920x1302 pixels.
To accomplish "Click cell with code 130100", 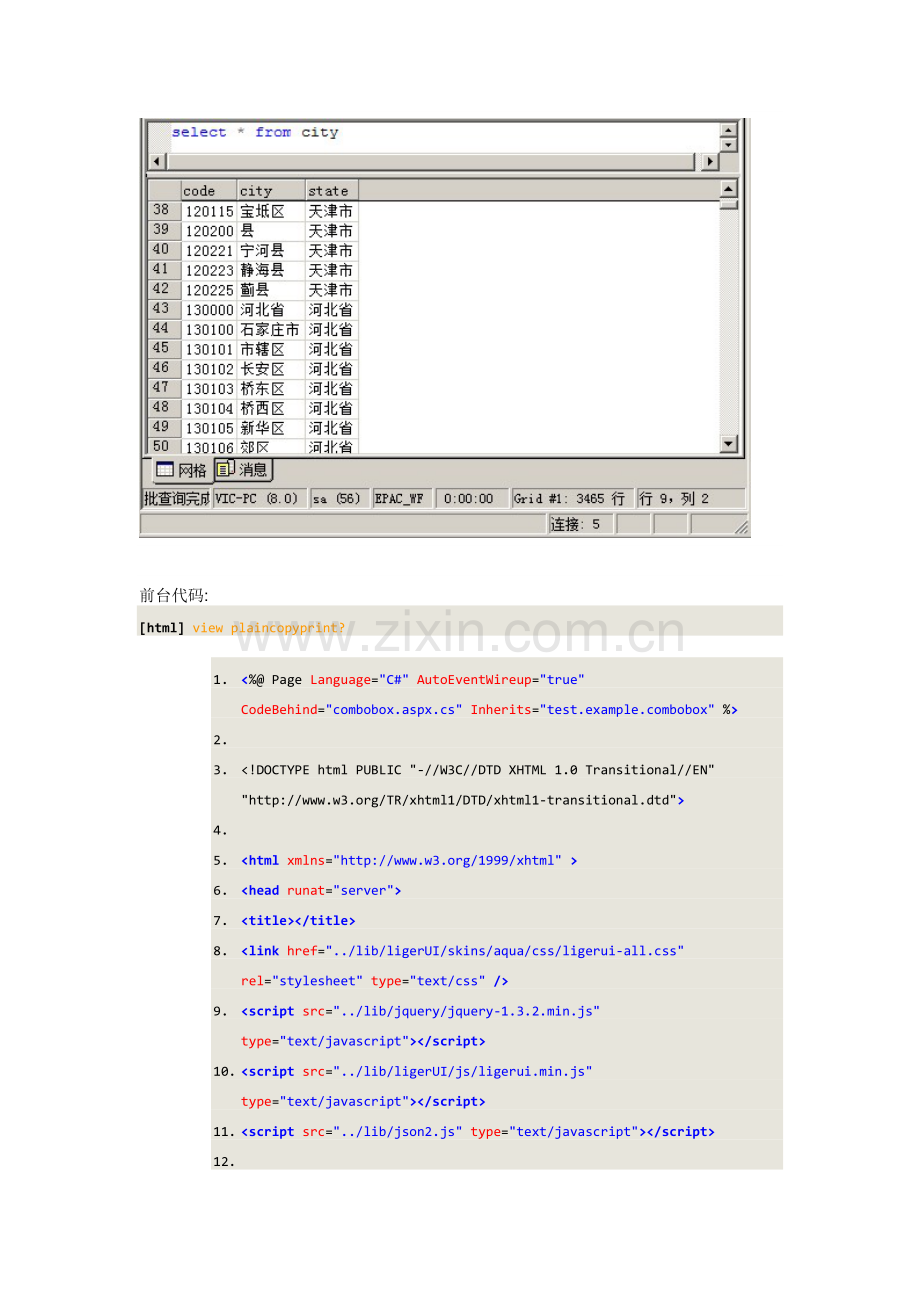I will [209, 329].
